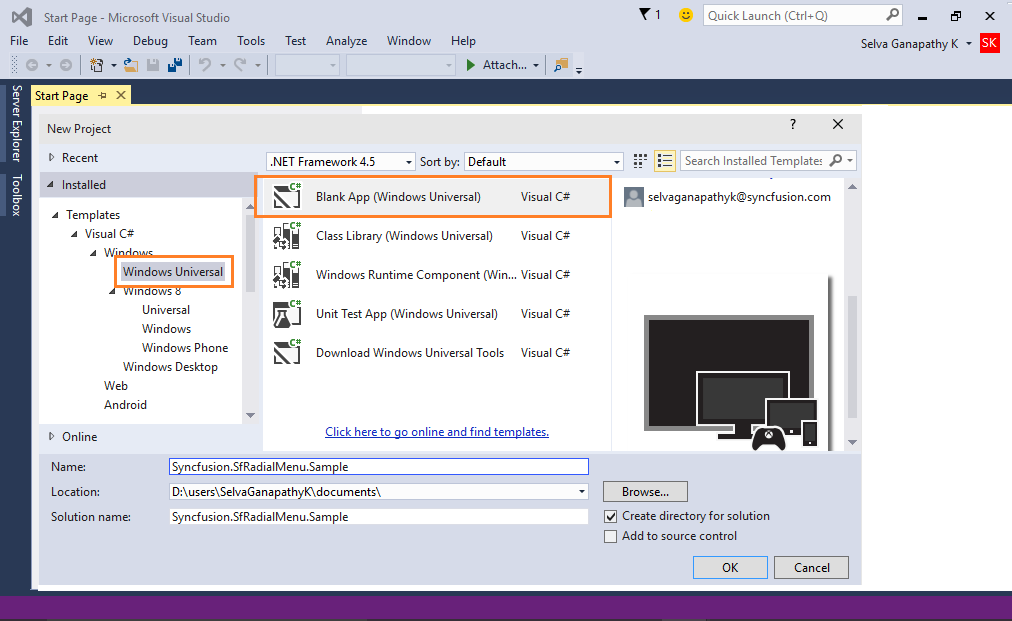Viewport: 1012px width, 621px height.
Task: Enable Add to source control checkbox
Action: [611, 537]
